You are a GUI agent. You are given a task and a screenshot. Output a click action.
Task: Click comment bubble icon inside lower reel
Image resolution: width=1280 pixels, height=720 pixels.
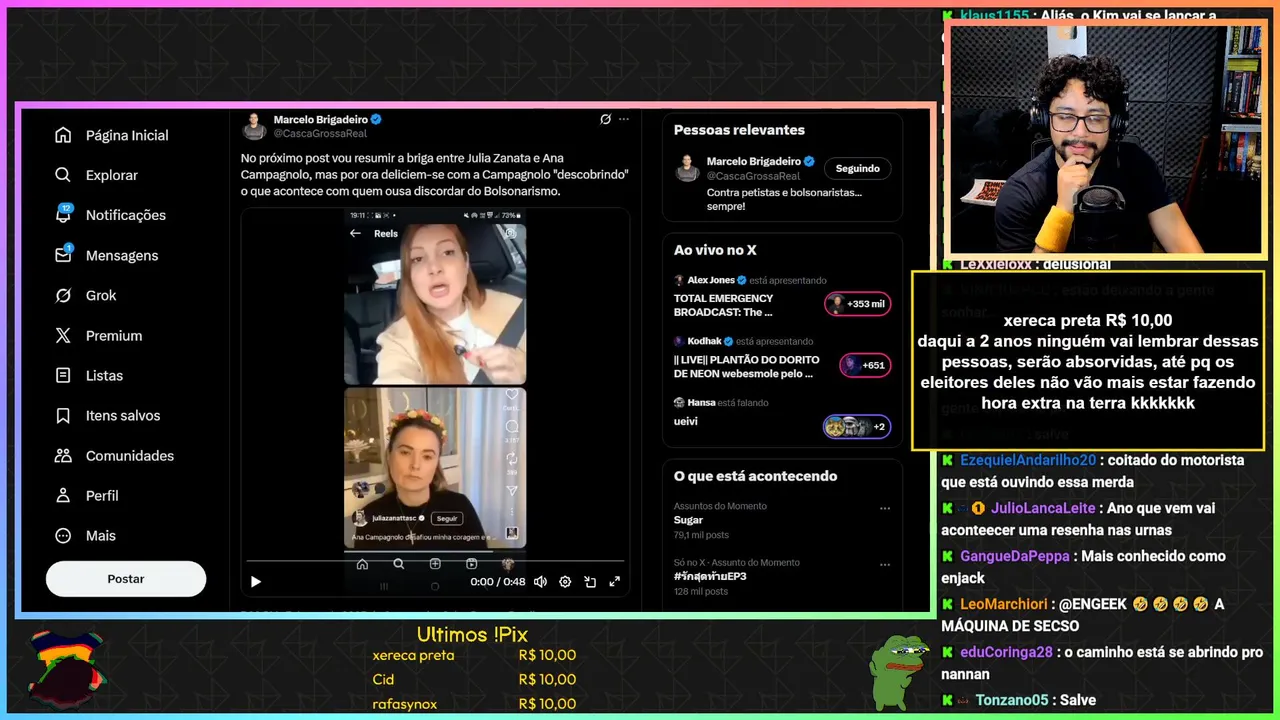[511, 426]
